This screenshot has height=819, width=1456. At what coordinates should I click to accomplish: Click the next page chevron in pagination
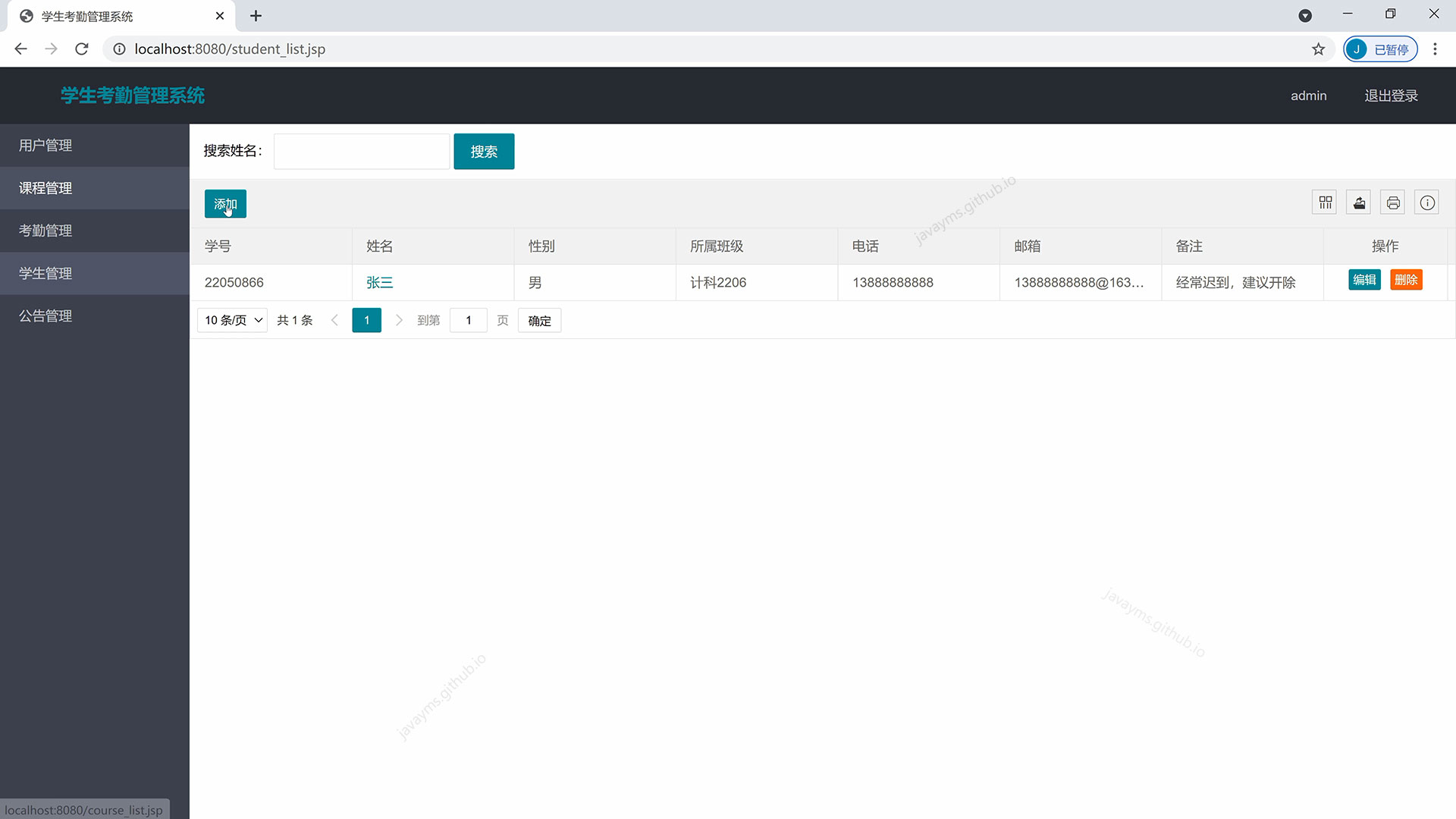click(400, 320)
